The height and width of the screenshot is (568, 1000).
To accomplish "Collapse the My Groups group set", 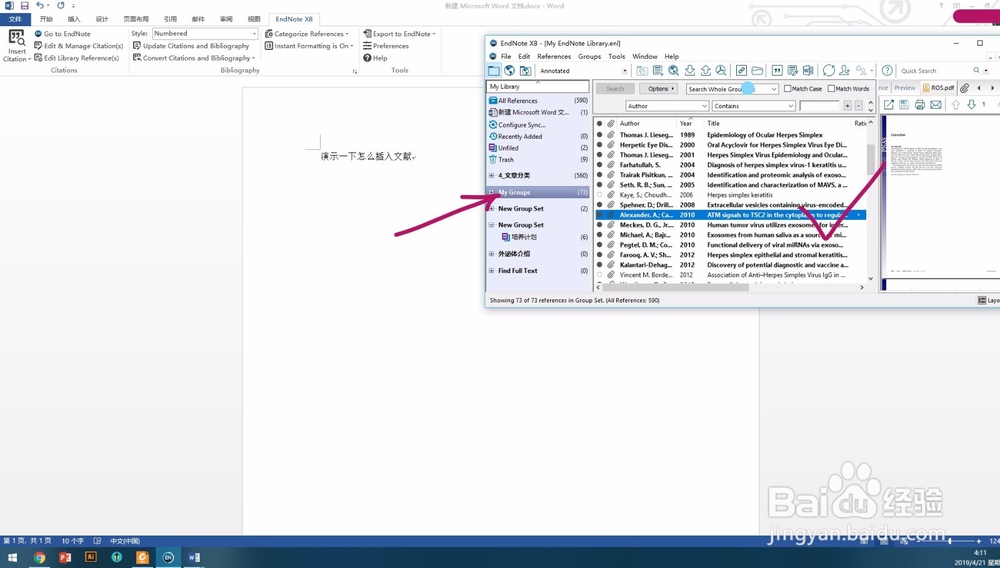I will [x=491, y=192].
